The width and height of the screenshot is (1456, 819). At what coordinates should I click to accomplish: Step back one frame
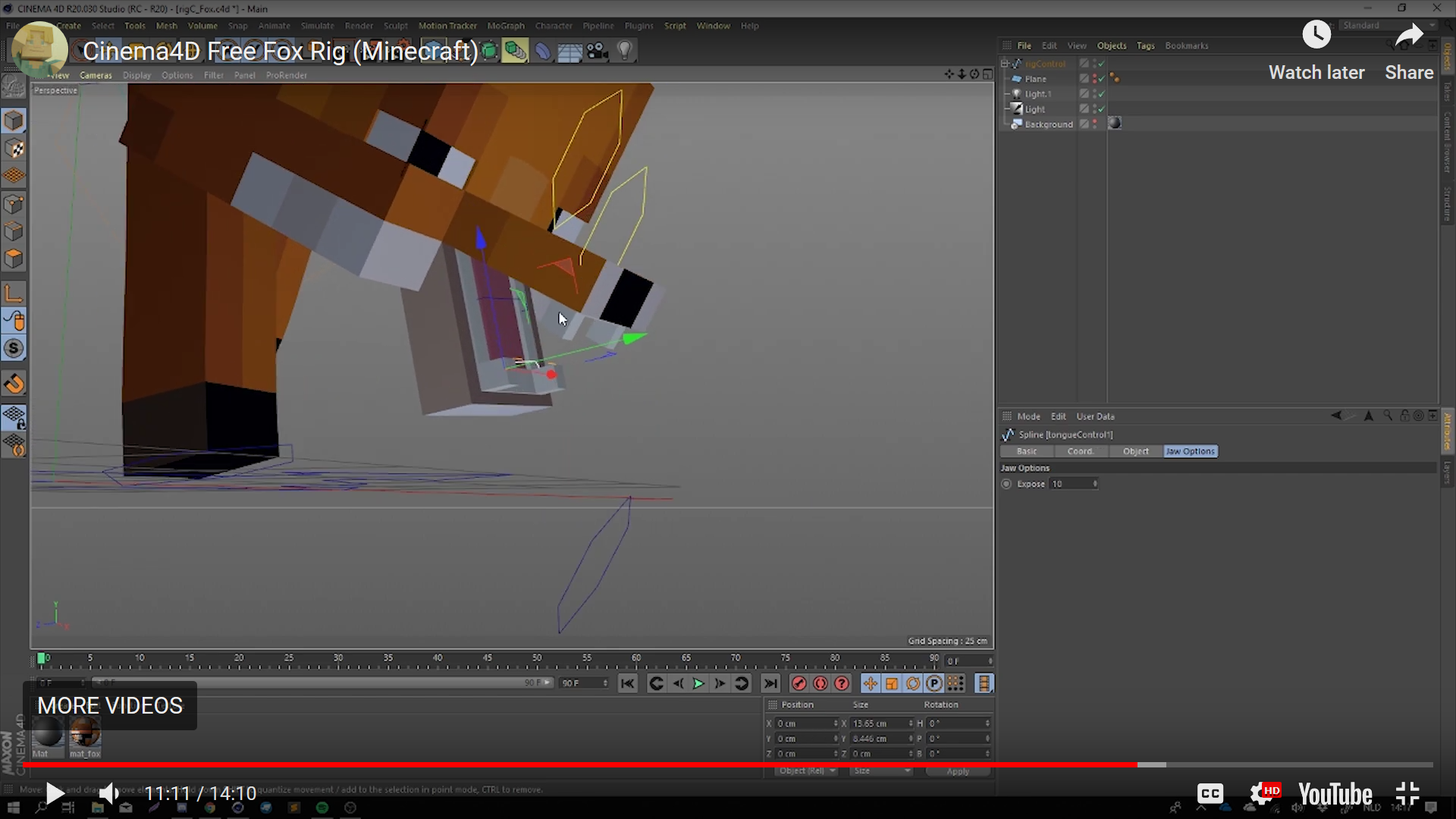pyautogui.click(x=678, y=684)
